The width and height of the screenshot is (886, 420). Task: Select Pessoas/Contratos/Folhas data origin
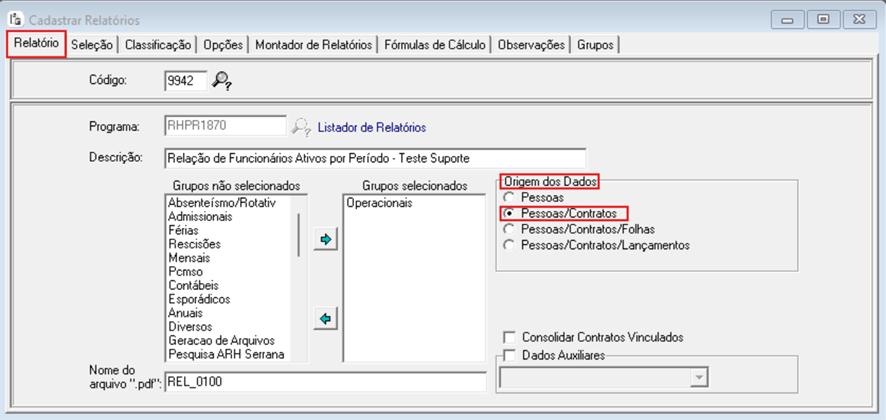(x=509, y=229)
